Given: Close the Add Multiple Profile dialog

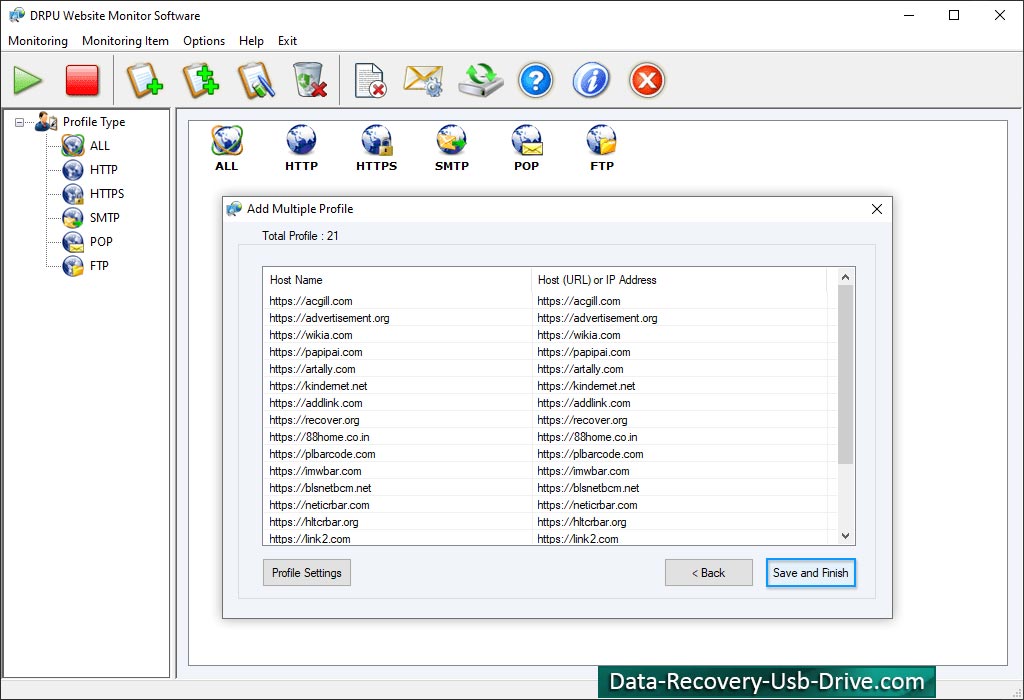Looking at the screenshot, I should click(x=876, y=209).
